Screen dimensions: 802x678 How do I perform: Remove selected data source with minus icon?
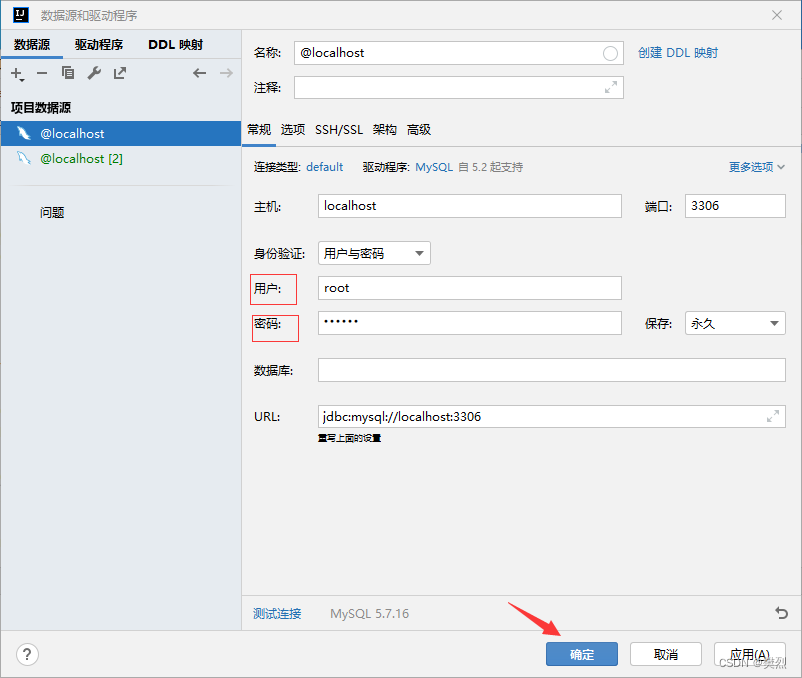(x=42, y=74)
